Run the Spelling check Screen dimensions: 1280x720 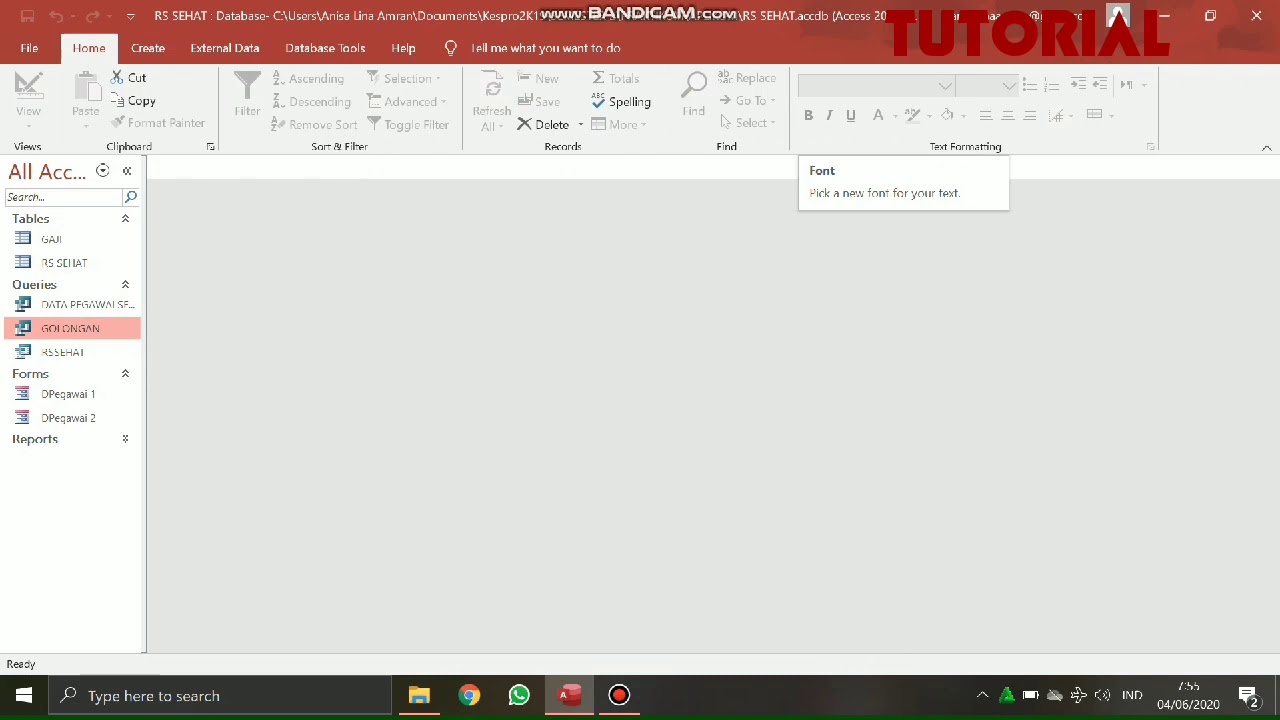tap(621, 101)
